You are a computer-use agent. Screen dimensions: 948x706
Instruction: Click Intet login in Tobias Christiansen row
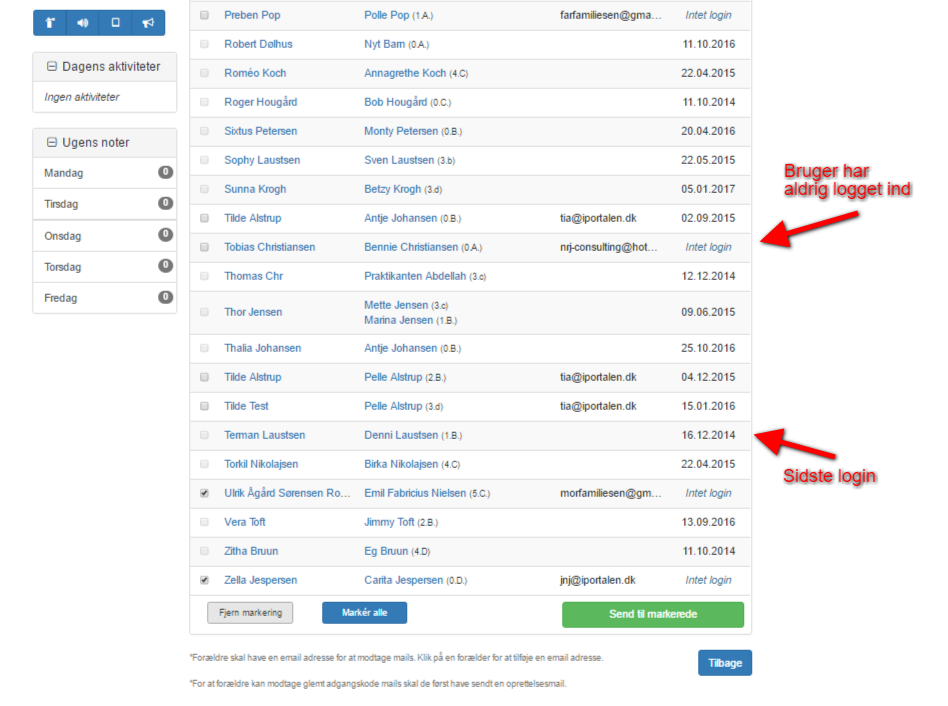pos(708,247)
